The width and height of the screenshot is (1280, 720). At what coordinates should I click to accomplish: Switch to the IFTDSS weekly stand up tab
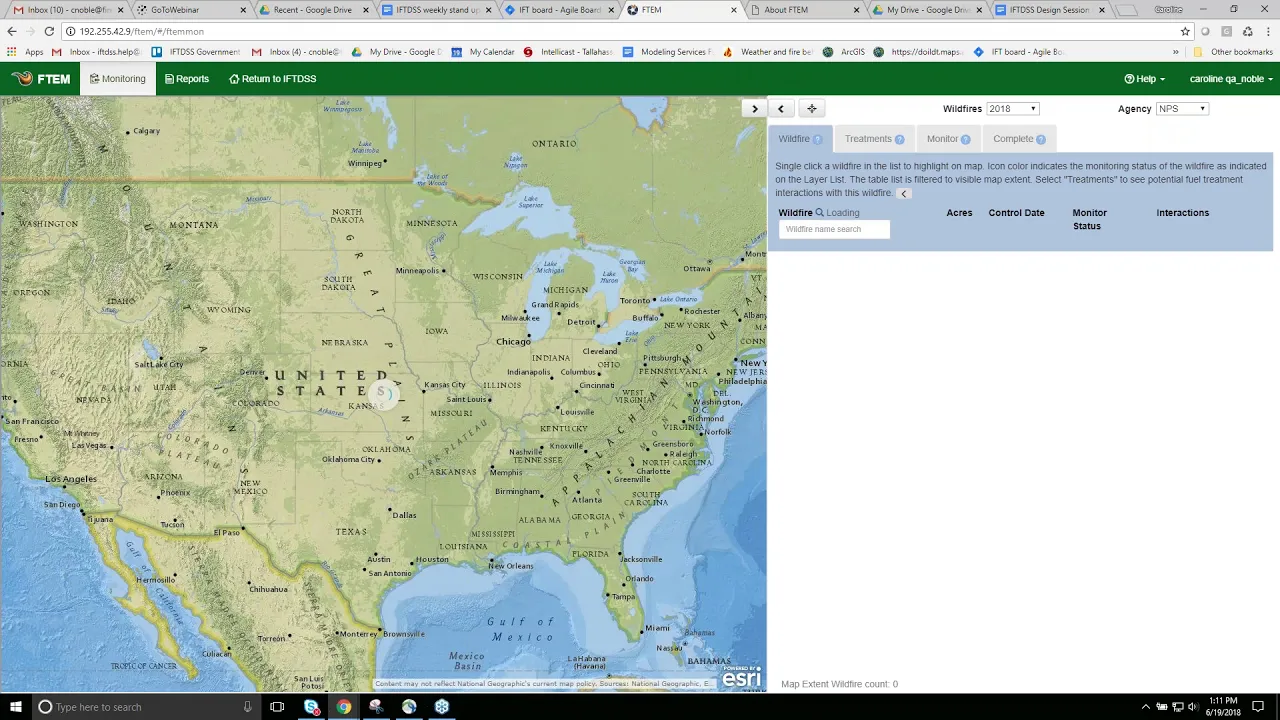[435, 10]
